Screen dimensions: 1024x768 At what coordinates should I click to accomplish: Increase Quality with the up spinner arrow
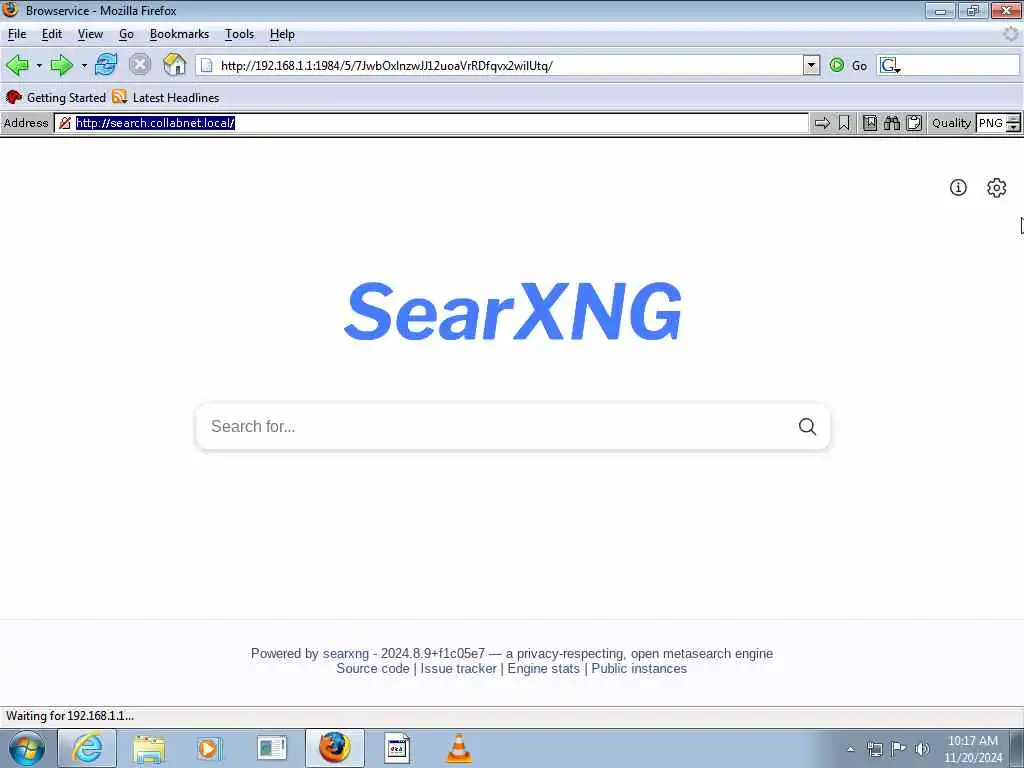[1014, 118]
